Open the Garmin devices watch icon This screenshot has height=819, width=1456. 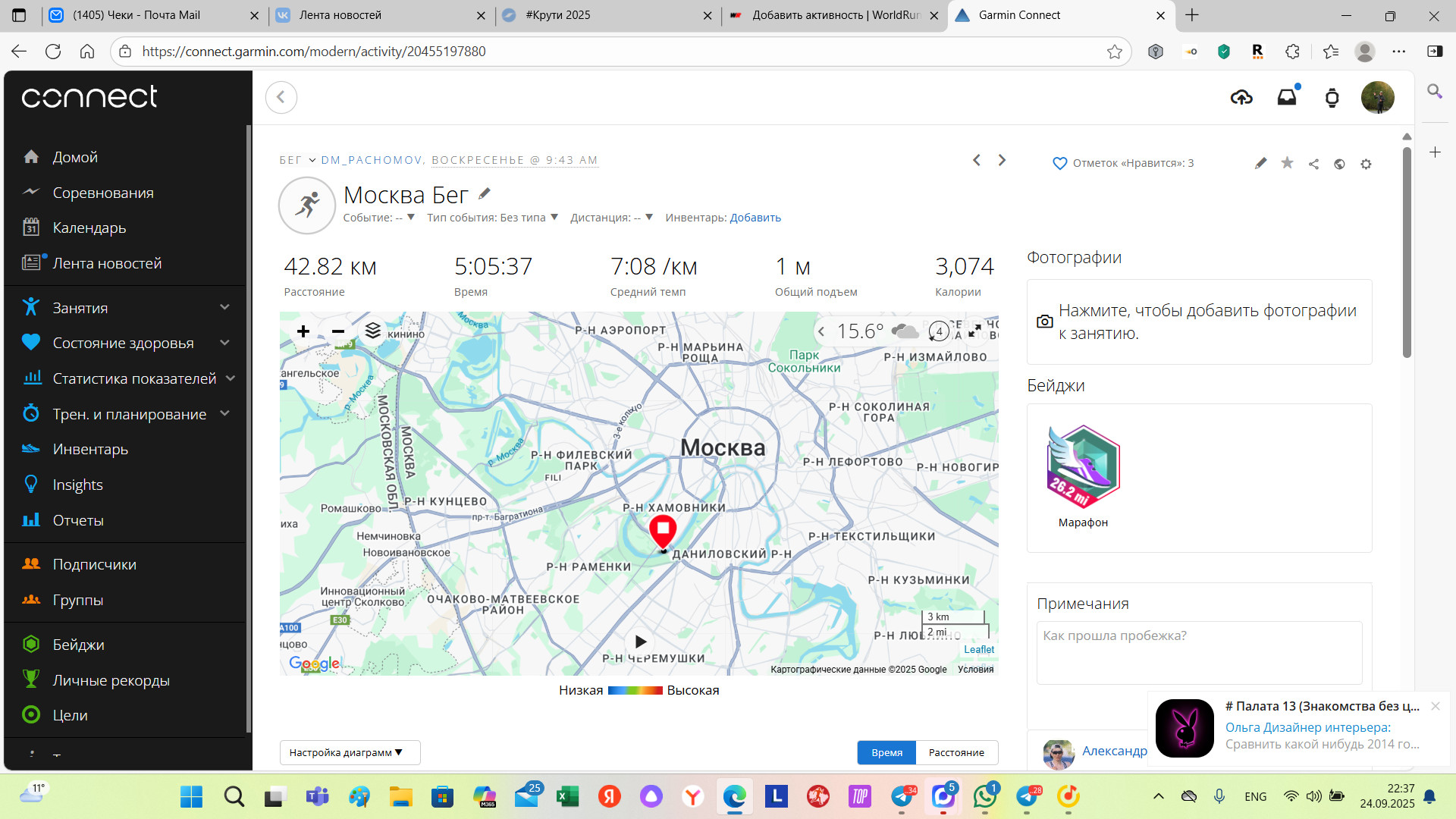tap(1332, 98)
